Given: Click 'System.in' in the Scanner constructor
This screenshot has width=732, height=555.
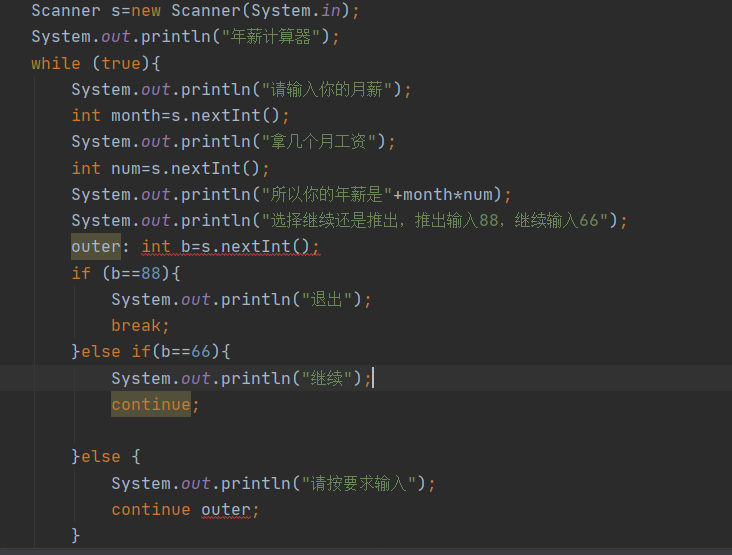Looking at the screenshot, I should point(296,10).
